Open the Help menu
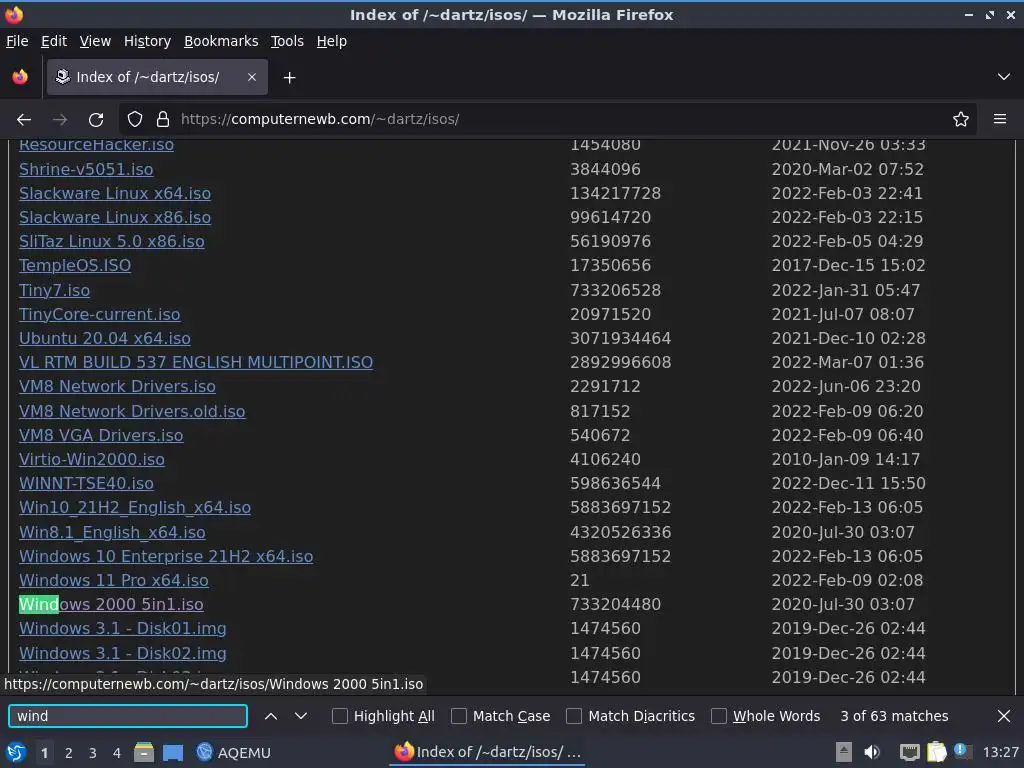 coord(332,41)
